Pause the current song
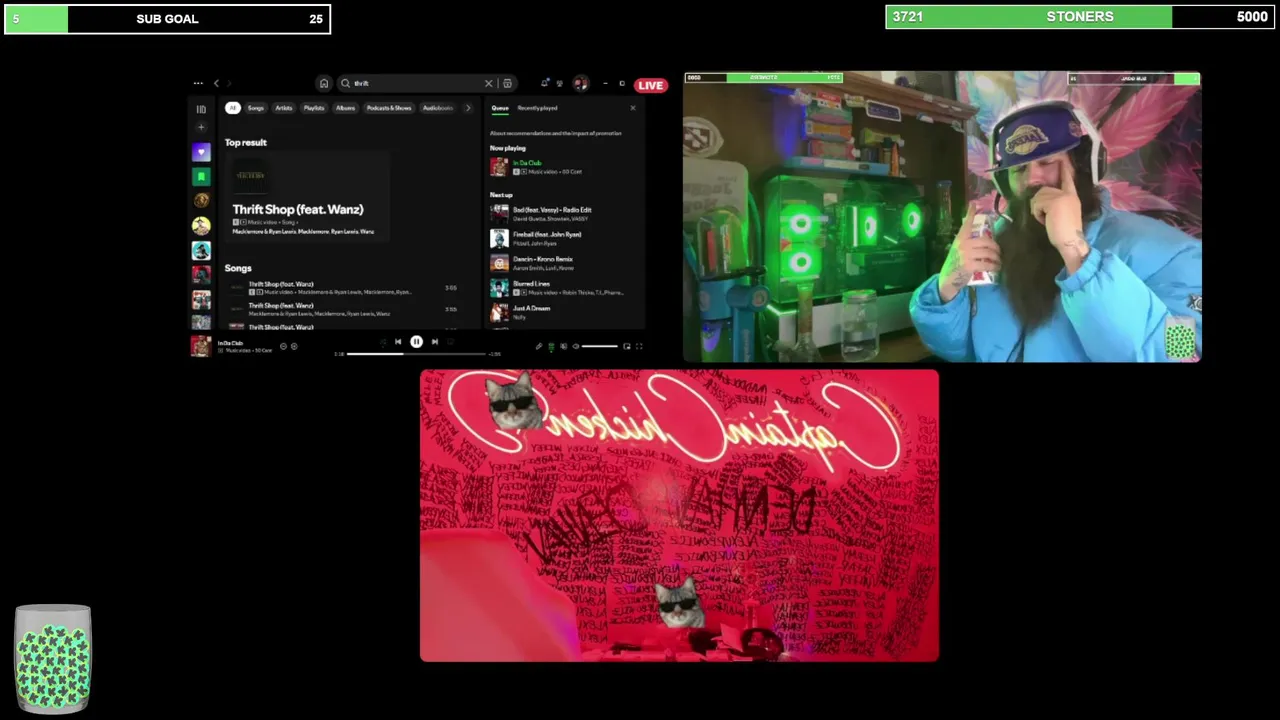 [416, 341]
